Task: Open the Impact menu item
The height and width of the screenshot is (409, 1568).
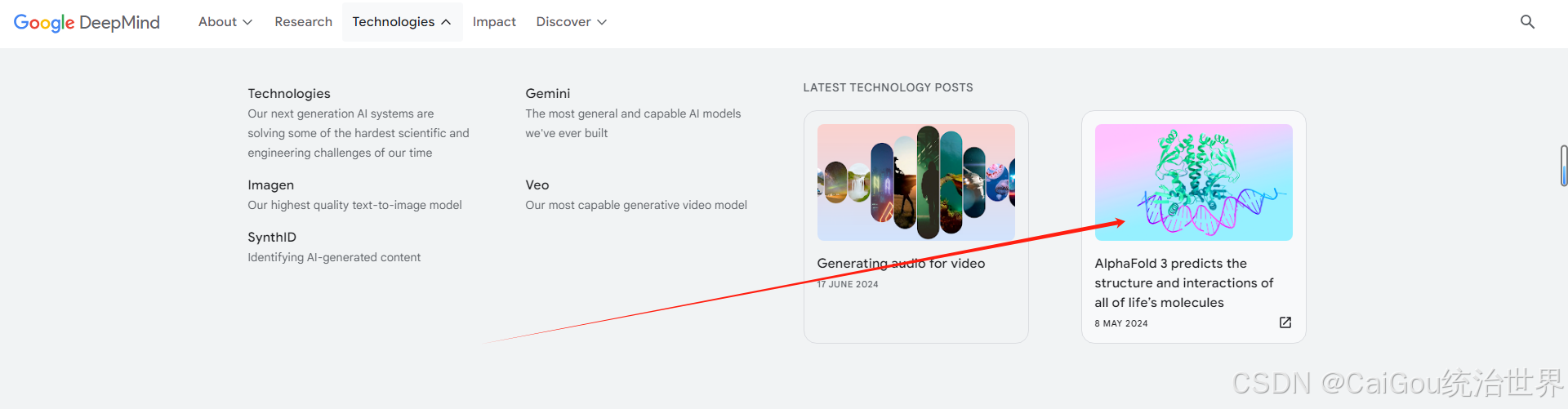Action: click(494, 22)
